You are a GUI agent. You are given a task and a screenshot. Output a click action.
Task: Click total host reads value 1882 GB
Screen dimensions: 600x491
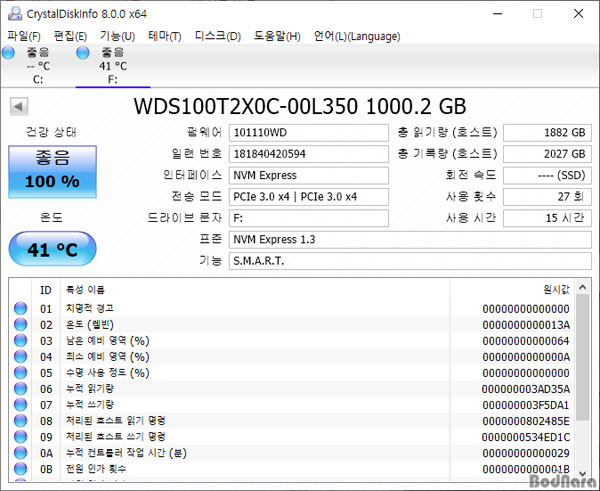click(x=547, y=133)
